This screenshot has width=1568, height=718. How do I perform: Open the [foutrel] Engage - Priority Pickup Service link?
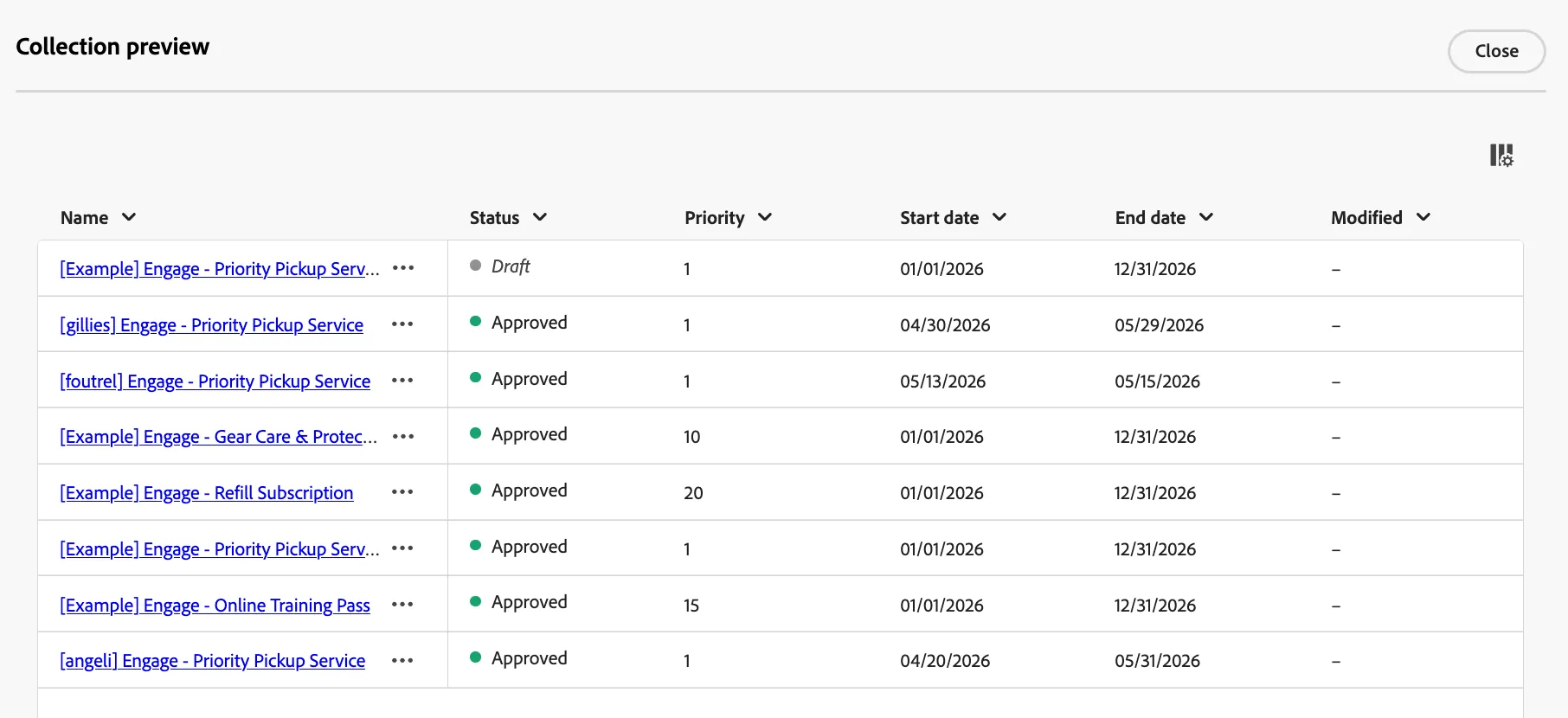pyautogui.click(x=215, y=381)
